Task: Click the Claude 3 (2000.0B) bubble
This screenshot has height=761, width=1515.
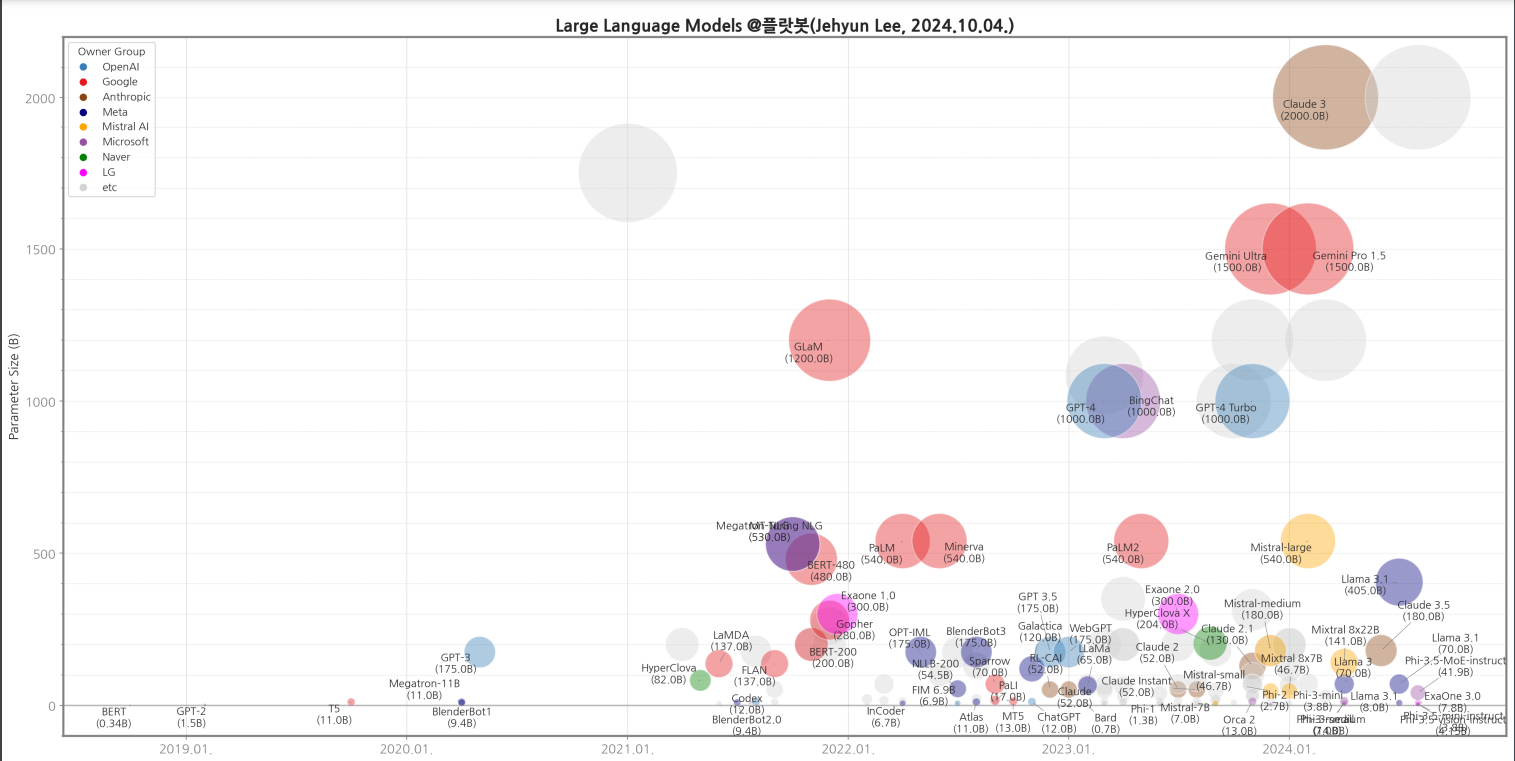Action: point(1324,97)
